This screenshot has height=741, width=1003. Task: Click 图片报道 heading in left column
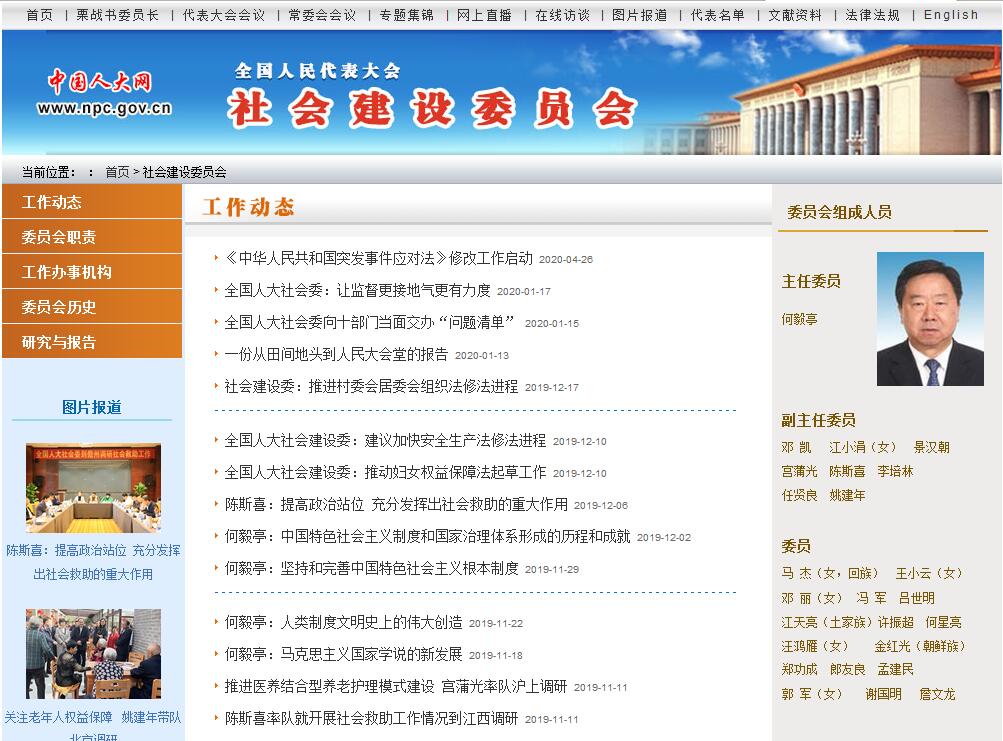(92, 407)
